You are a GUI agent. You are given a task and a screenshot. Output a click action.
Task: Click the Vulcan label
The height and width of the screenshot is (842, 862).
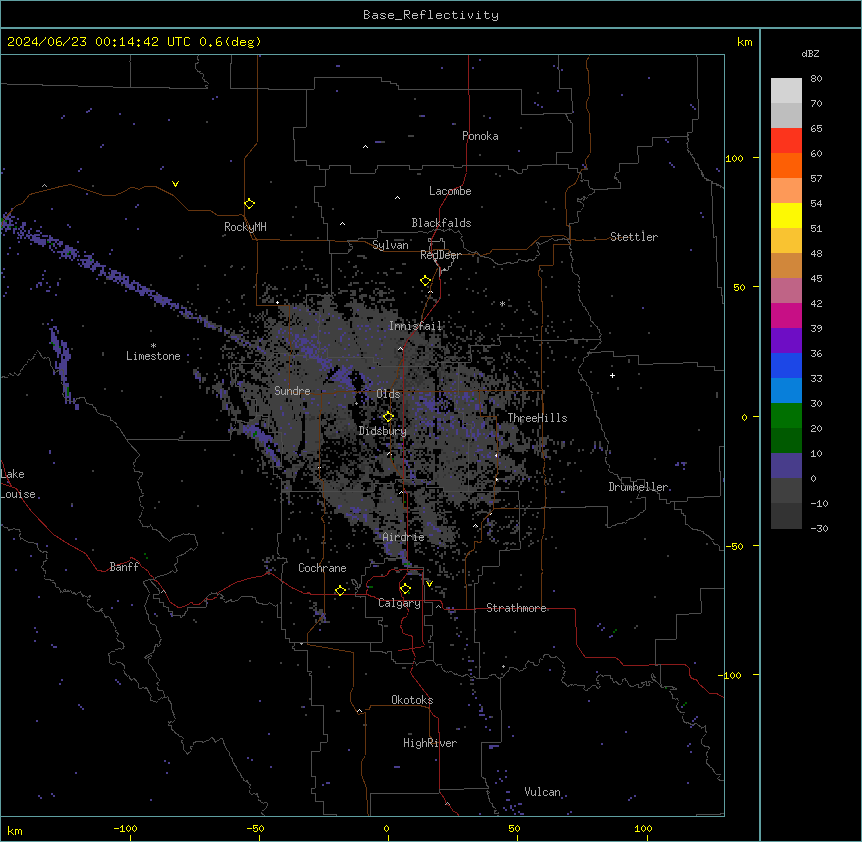coord(543,792)
